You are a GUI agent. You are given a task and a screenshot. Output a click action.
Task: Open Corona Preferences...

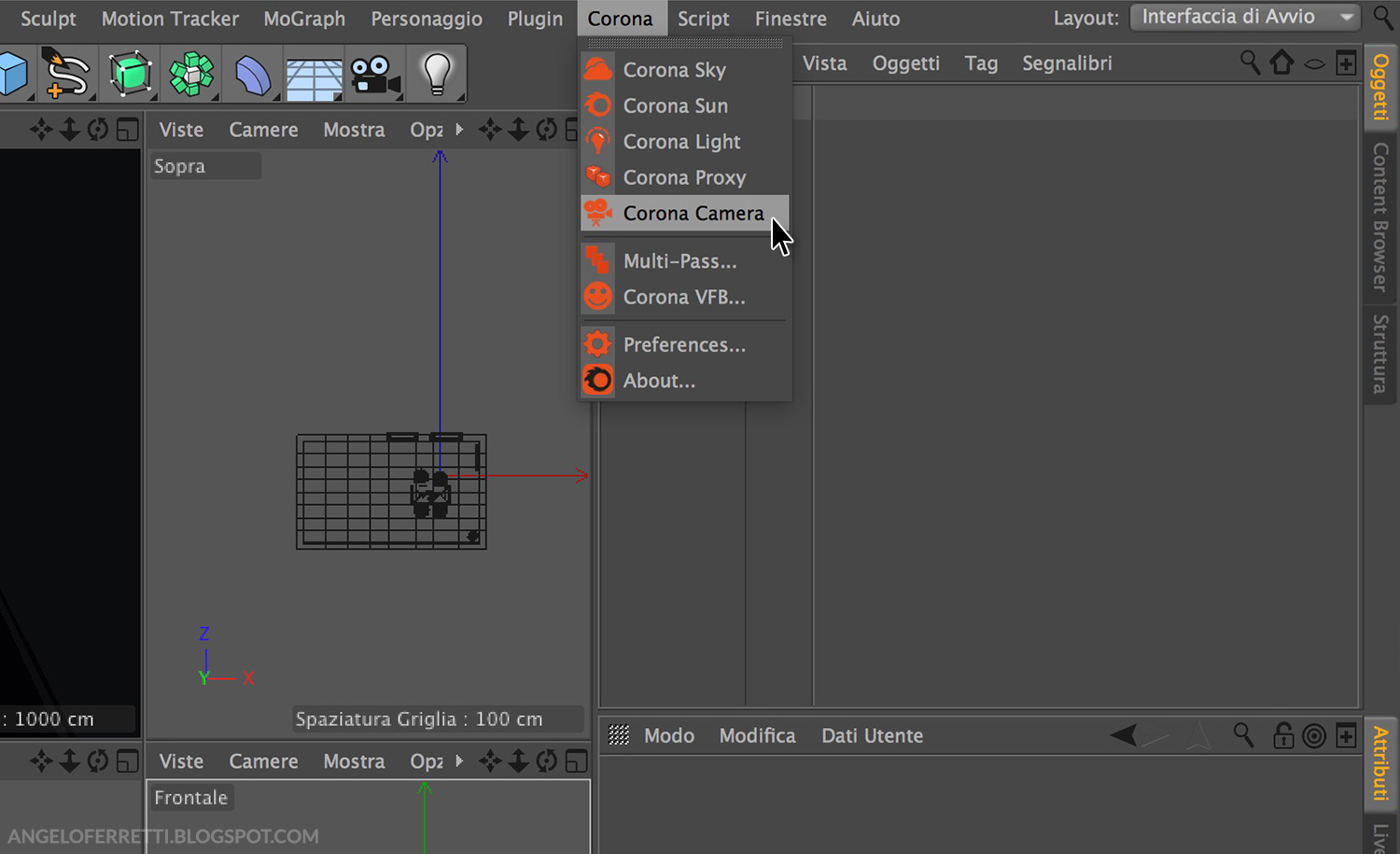point(685,344)
